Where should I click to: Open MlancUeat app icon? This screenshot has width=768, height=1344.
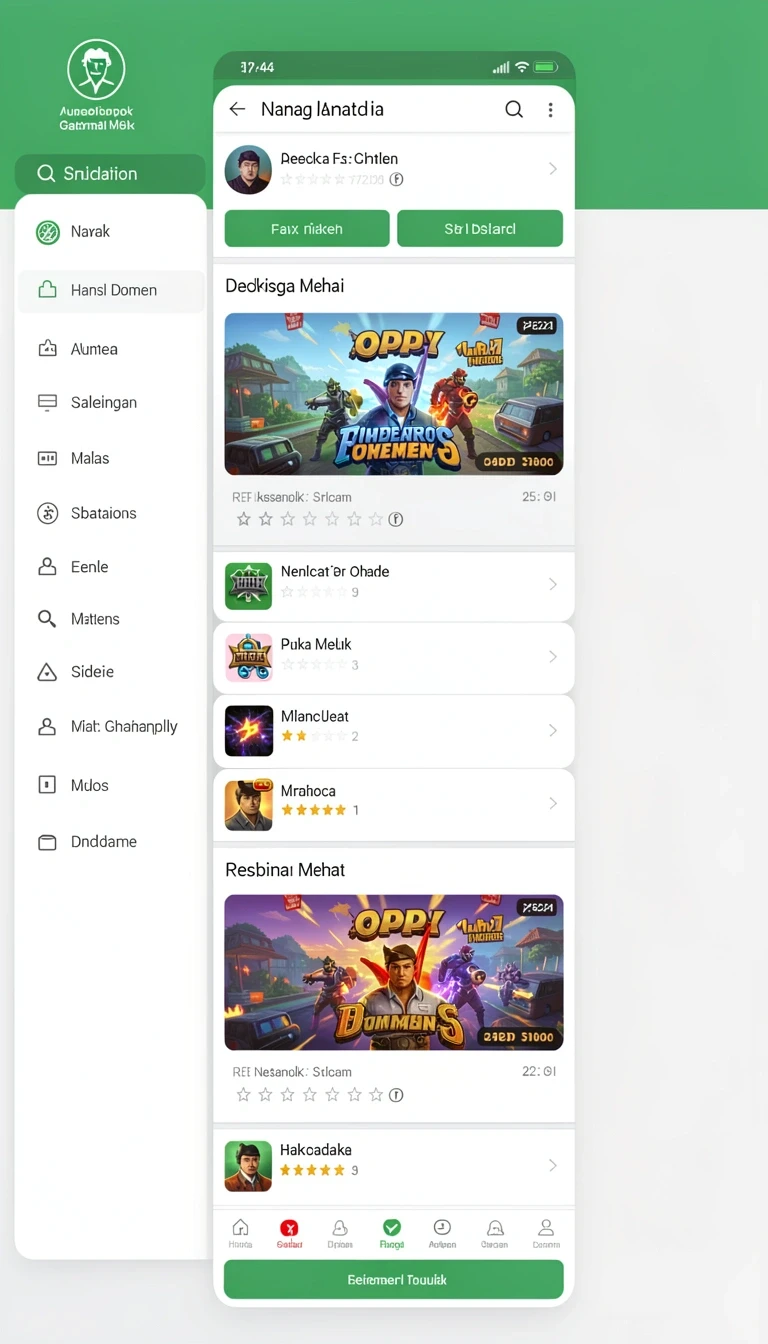click(248, 730)
